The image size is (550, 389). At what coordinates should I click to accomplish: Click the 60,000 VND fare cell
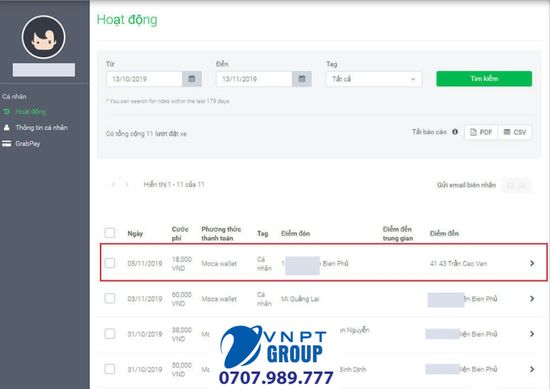(x=182, y=299)
